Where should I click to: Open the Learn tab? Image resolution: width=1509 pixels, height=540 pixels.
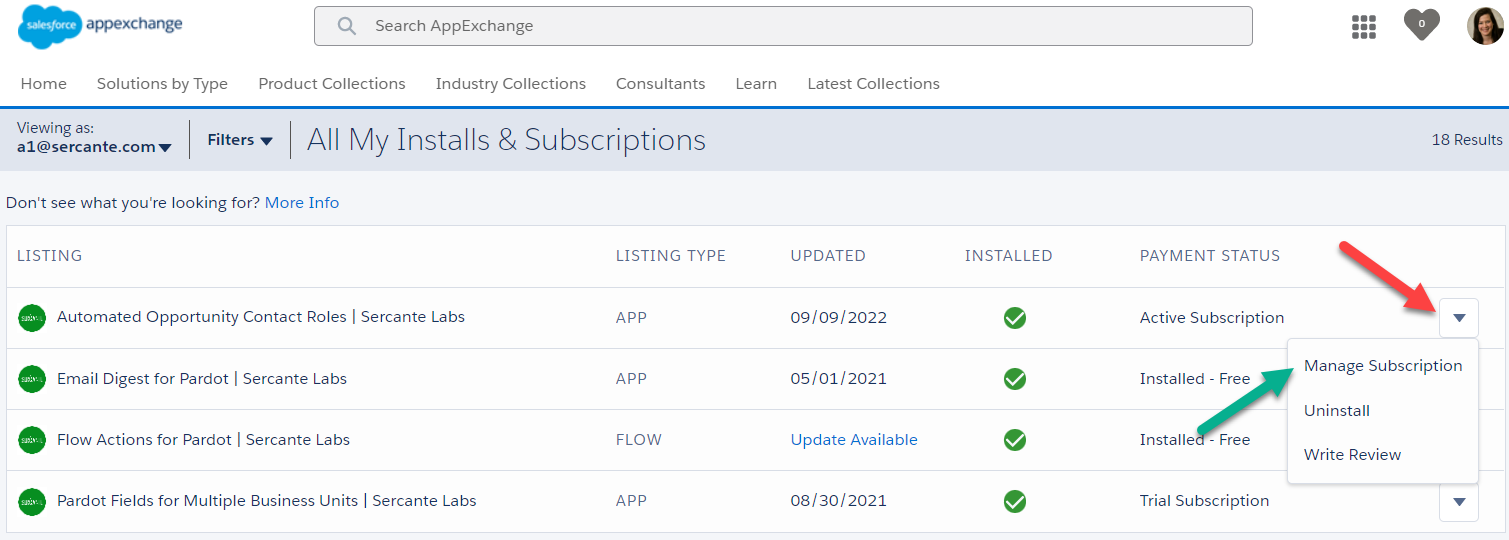tap(756, 84)
